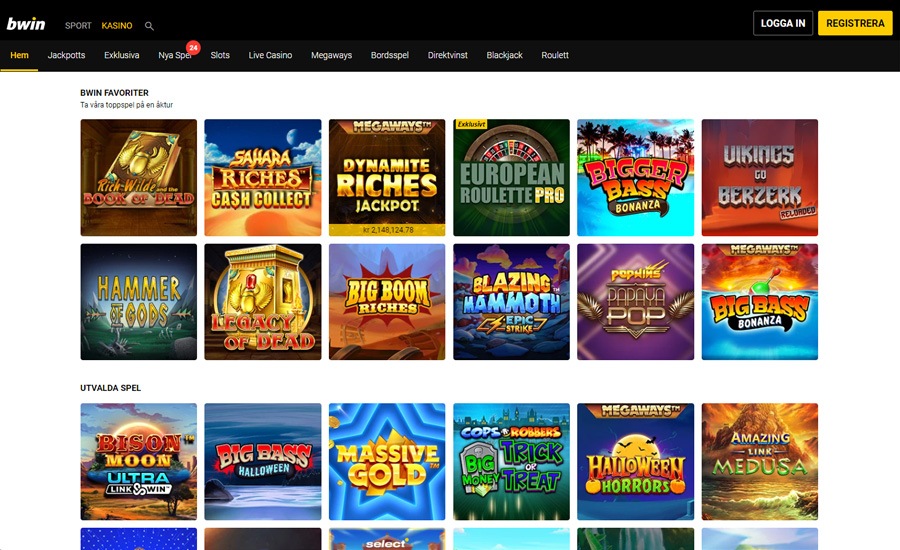Open the Blackjack tab
Viewport: 900px width, 550px height.
(x=505, y=55)
